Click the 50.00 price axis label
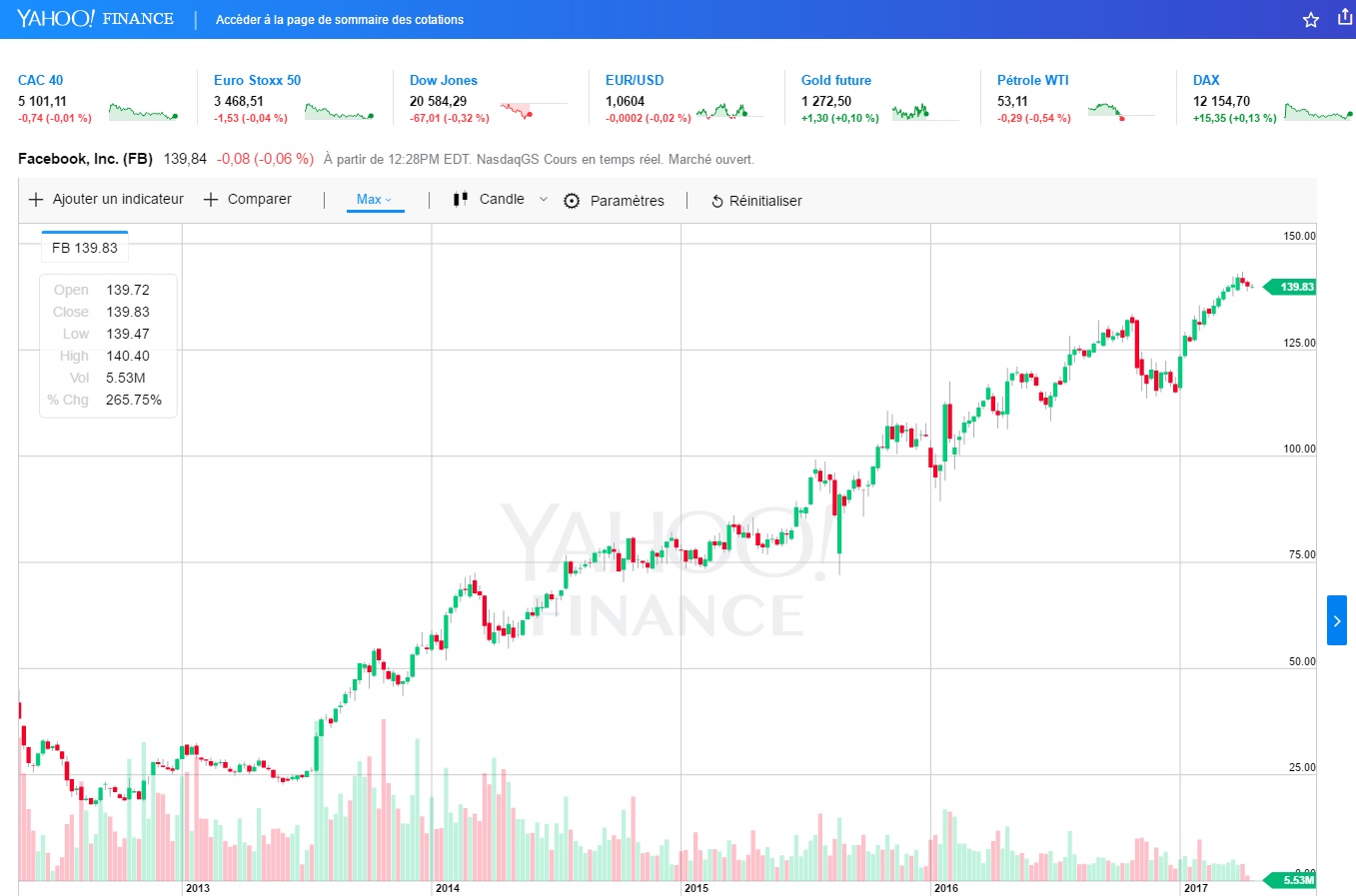 tap(1302, 661)
